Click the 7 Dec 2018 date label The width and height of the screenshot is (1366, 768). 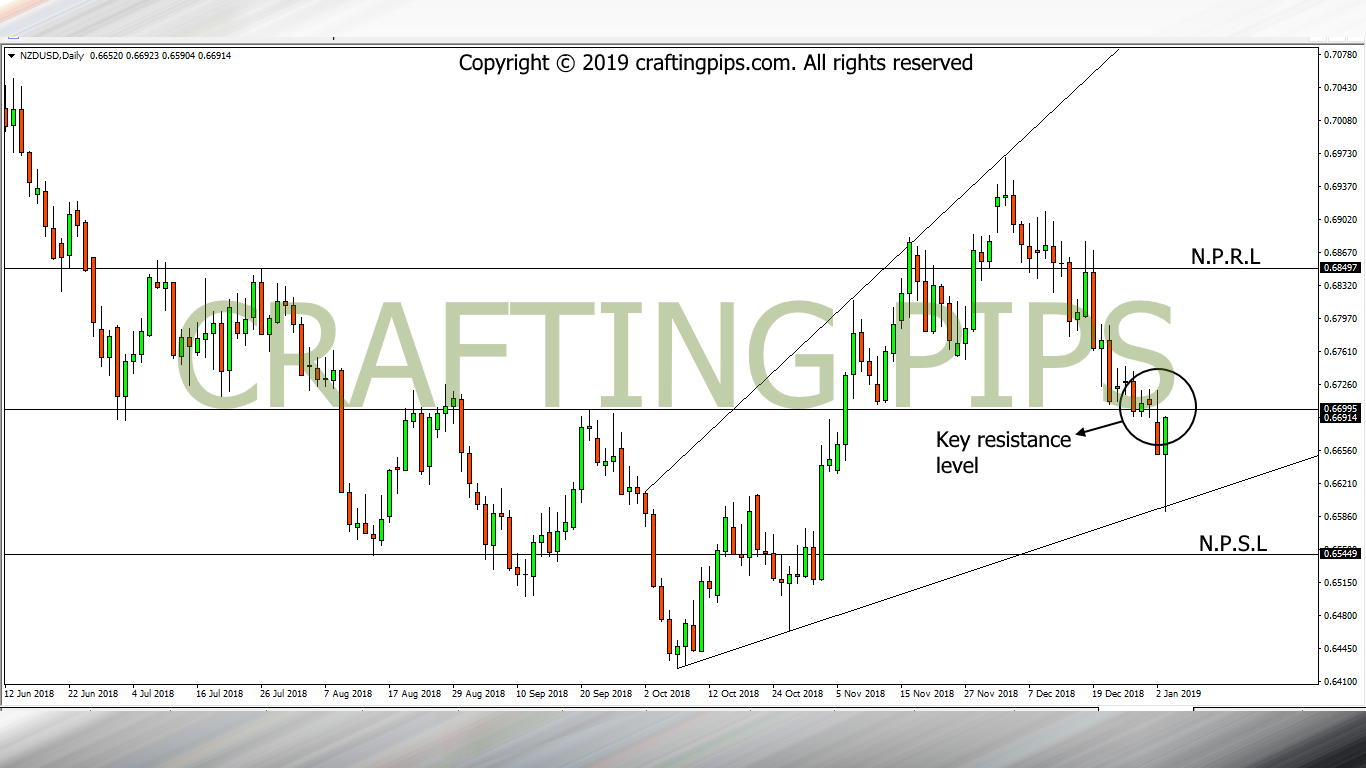(1052, 692)
